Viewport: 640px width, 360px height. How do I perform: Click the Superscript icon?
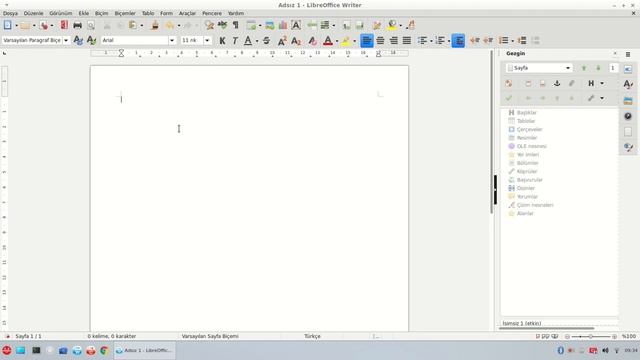coord(282,40)
